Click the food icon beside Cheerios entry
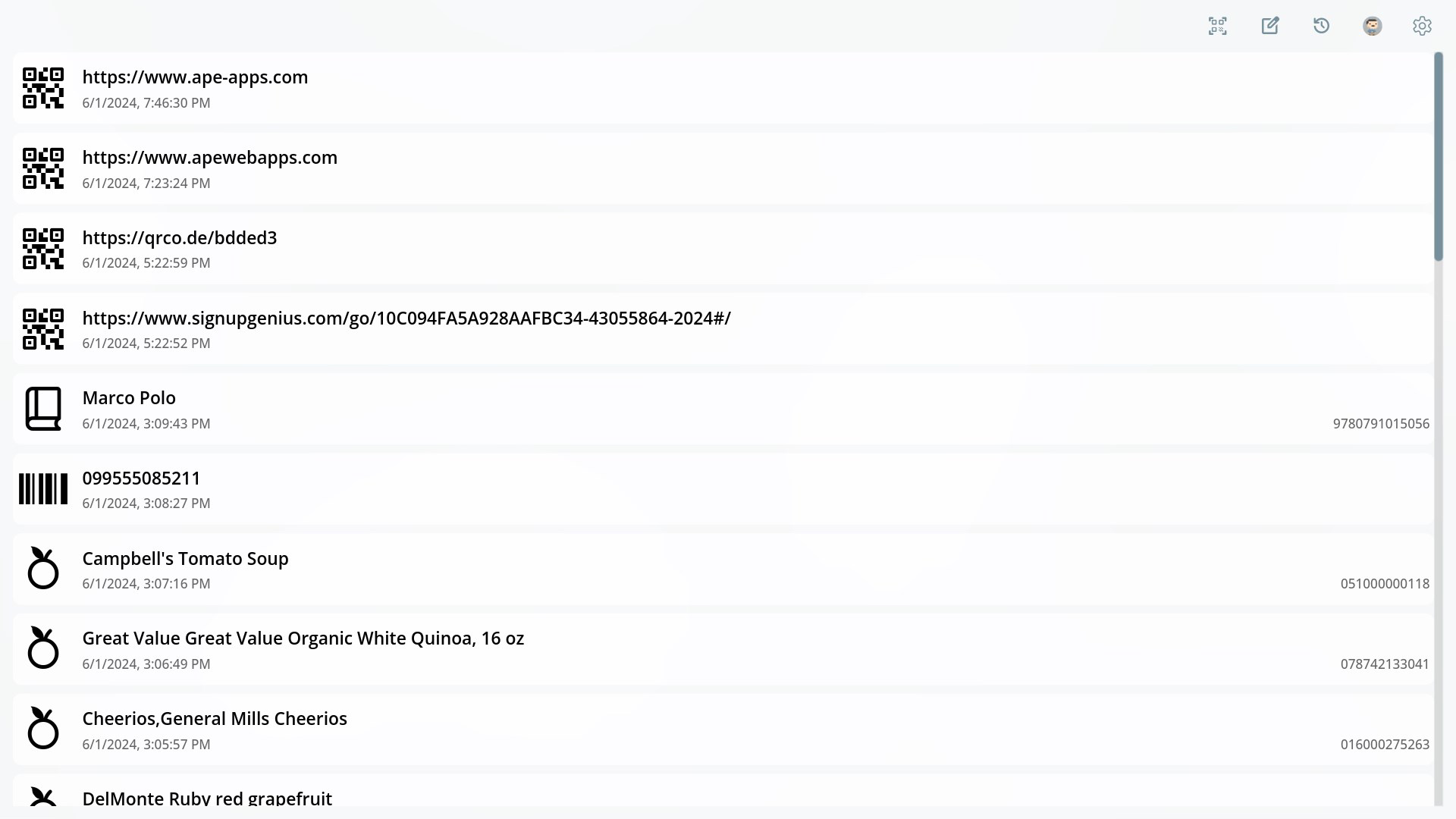Viewport: 1456px width, 819px height. [x=43, y=729]
